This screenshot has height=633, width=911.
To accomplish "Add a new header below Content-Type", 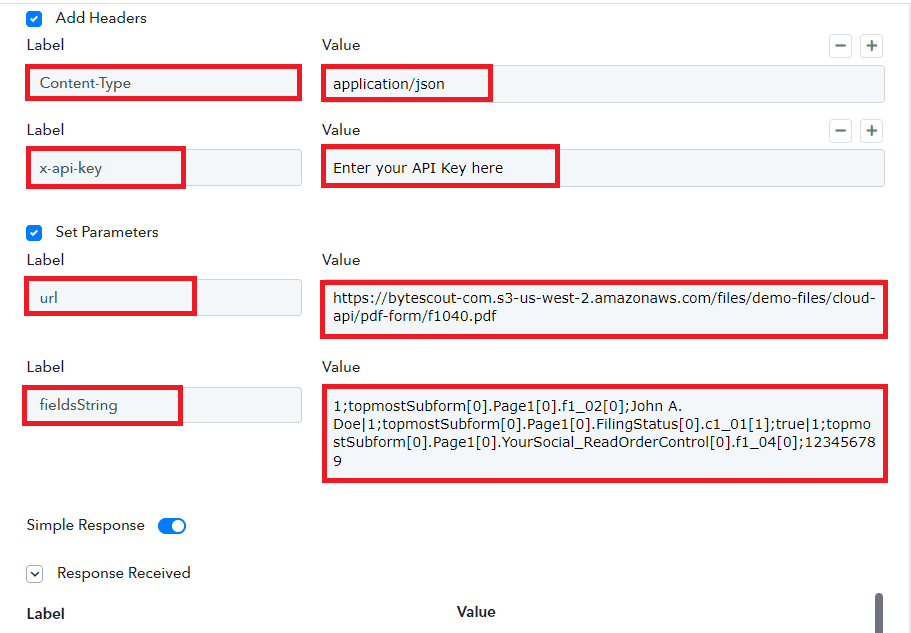I will (869, 45).
